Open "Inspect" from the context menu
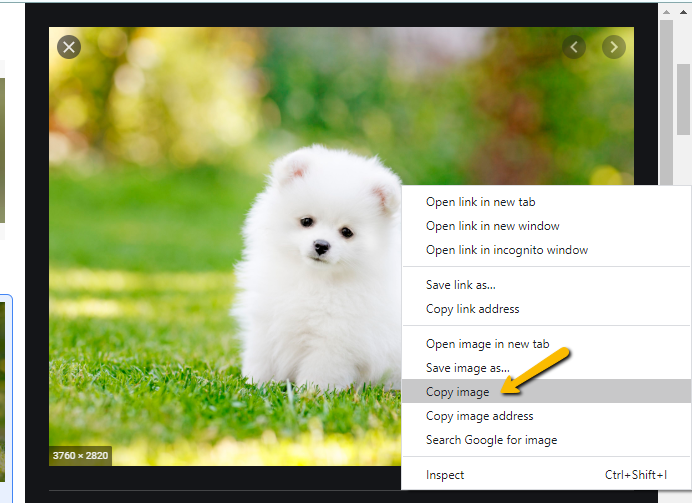This screenshot has height=503, width=692. 445,475
